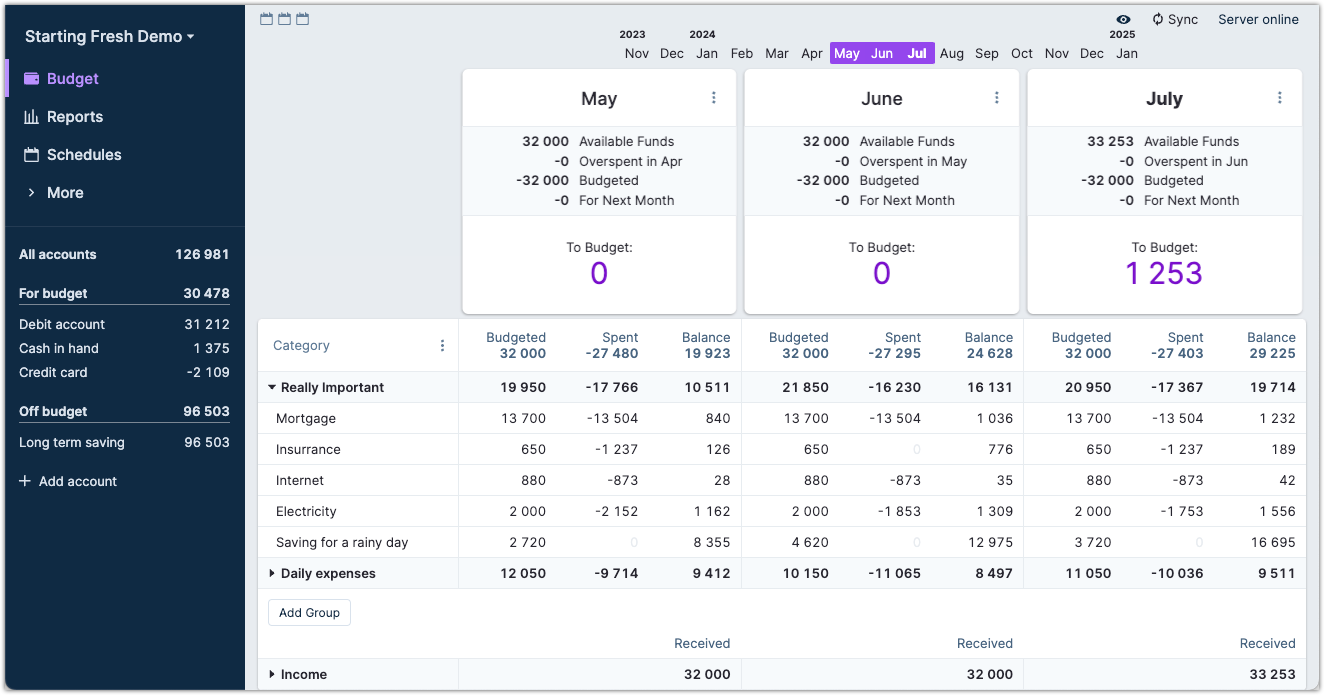The height and width of the screenshot is (695, 1324).
Task: Click the third calendar icon for three-month view
Action: (x=302, y=19)
